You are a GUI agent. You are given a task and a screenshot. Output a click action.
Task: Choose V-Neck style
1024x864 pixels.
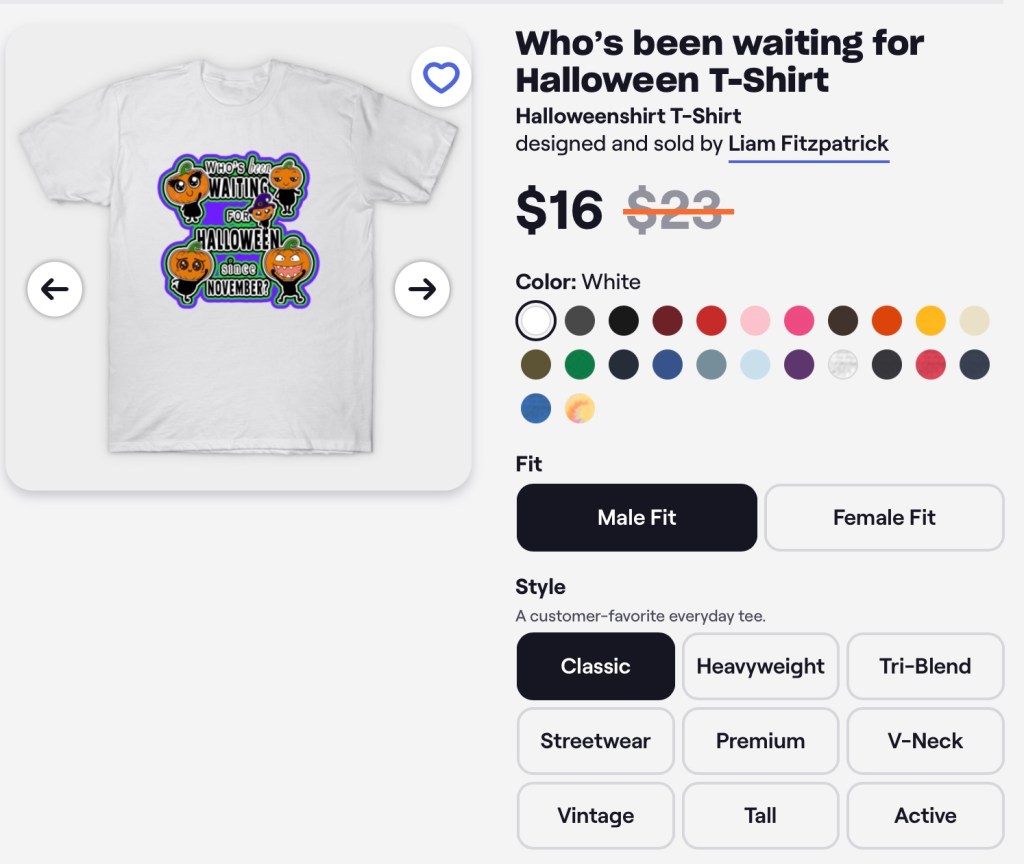[925, 741]
